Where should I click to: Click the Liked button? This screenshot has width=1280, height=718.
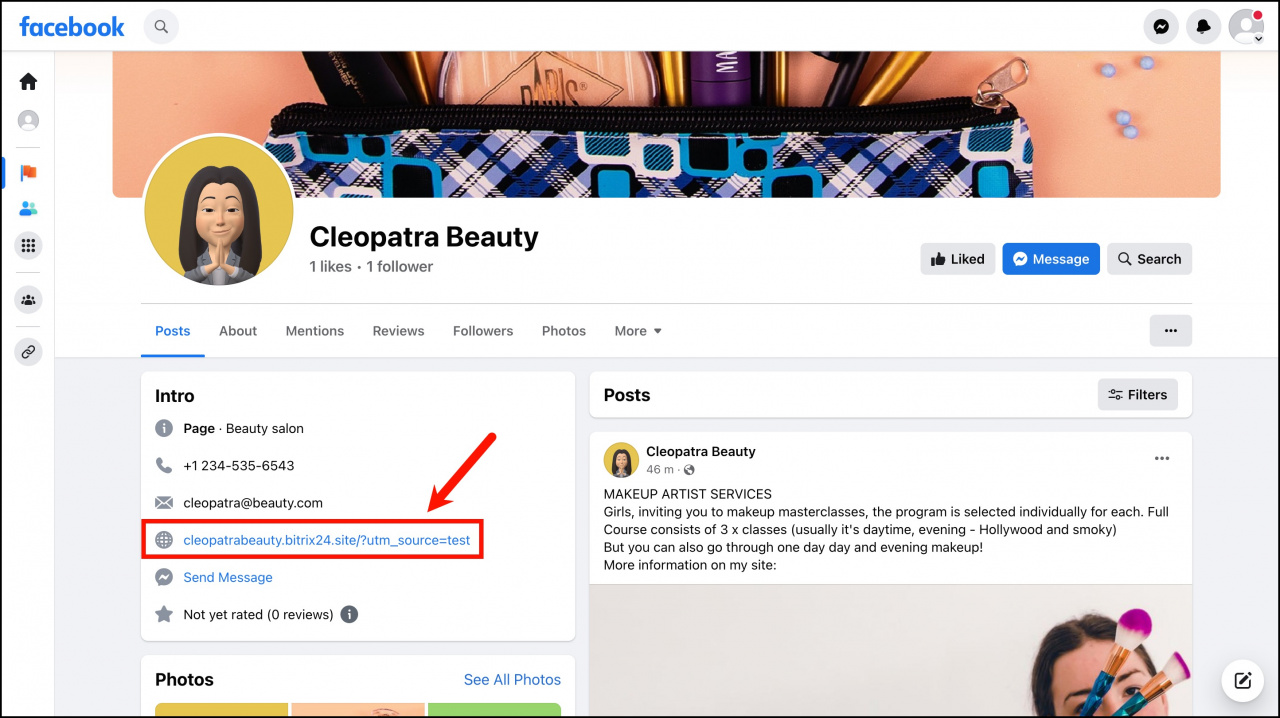point(958,259)
